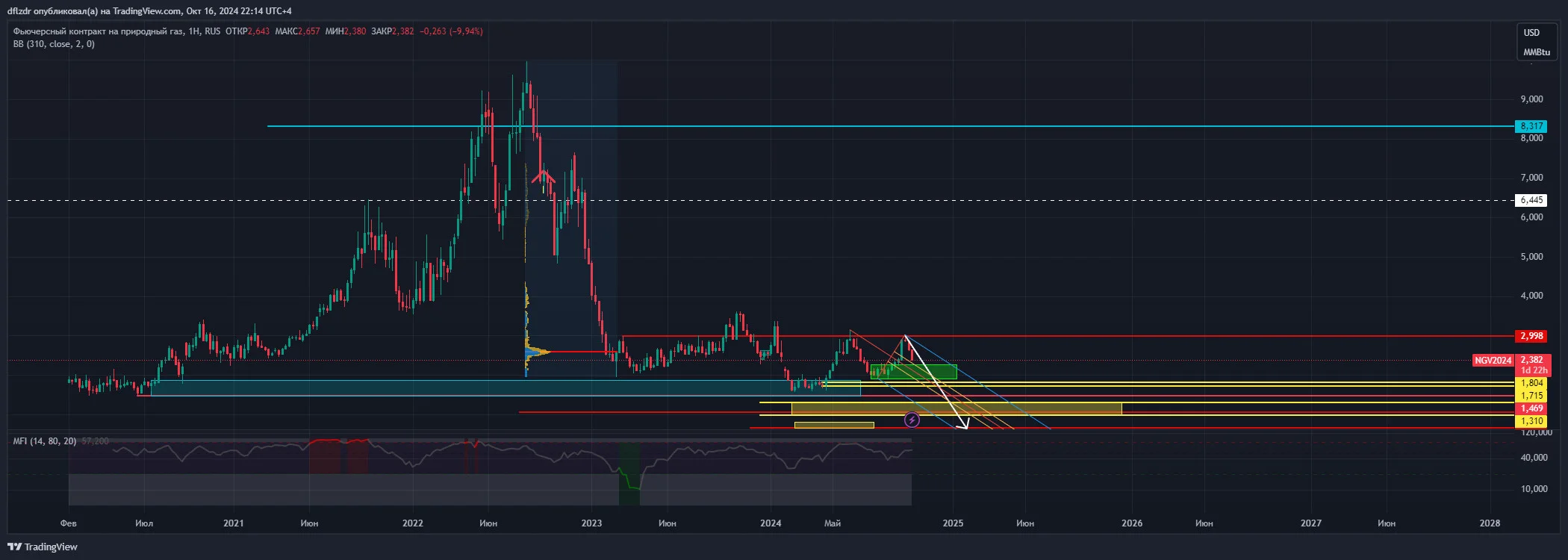
Task: Click the Июл label on time axis
Action: click(144, 523)
